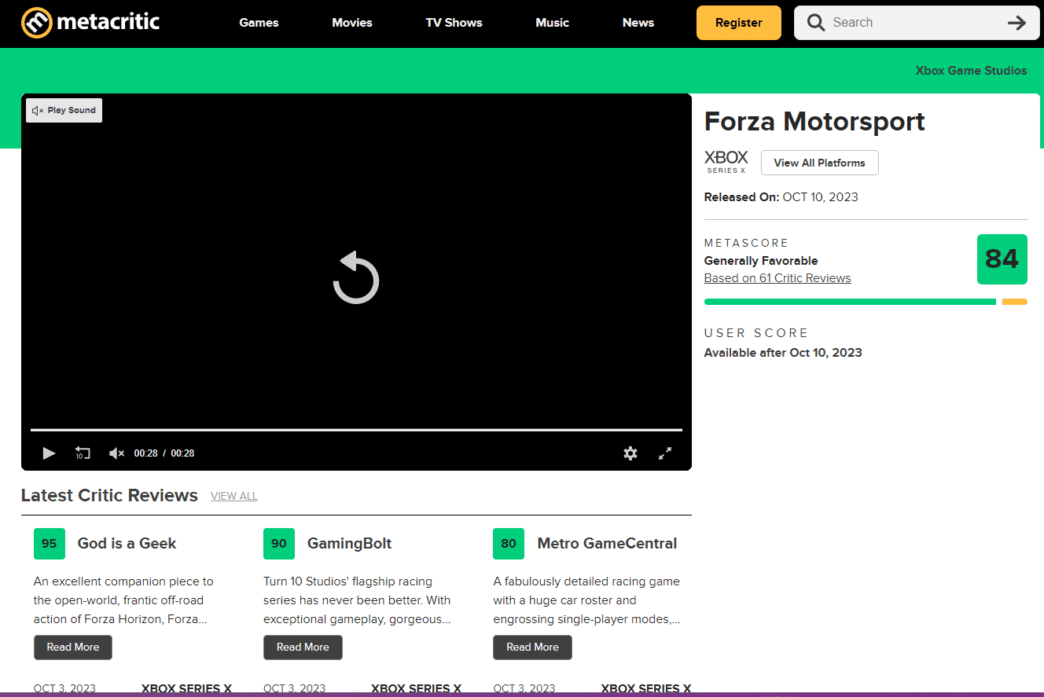Viewport: 1044px width, 697px height.
Task: Click the Metascore distribution bar
Action: (866, 302)
